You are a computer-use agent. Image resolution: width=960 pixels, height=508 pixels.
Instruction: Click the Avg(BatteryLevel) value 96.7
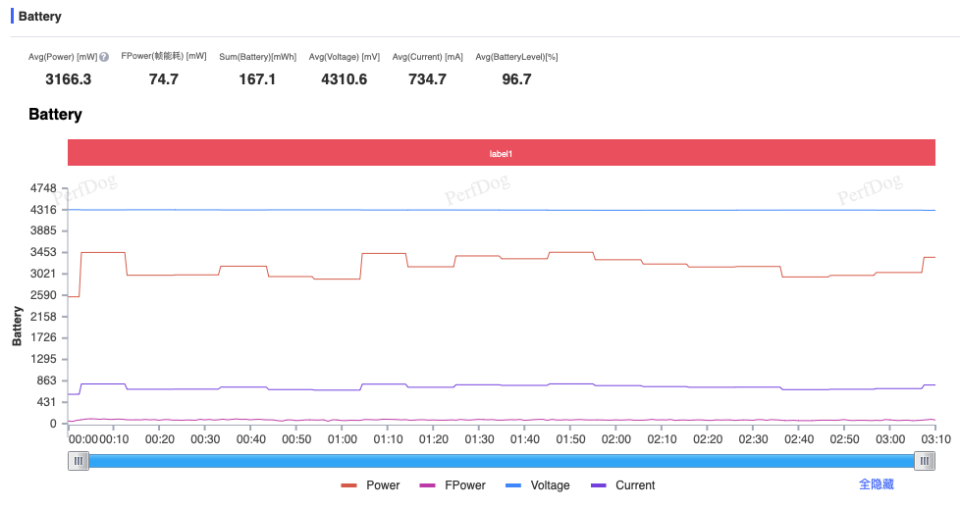(x=517, y=79)
